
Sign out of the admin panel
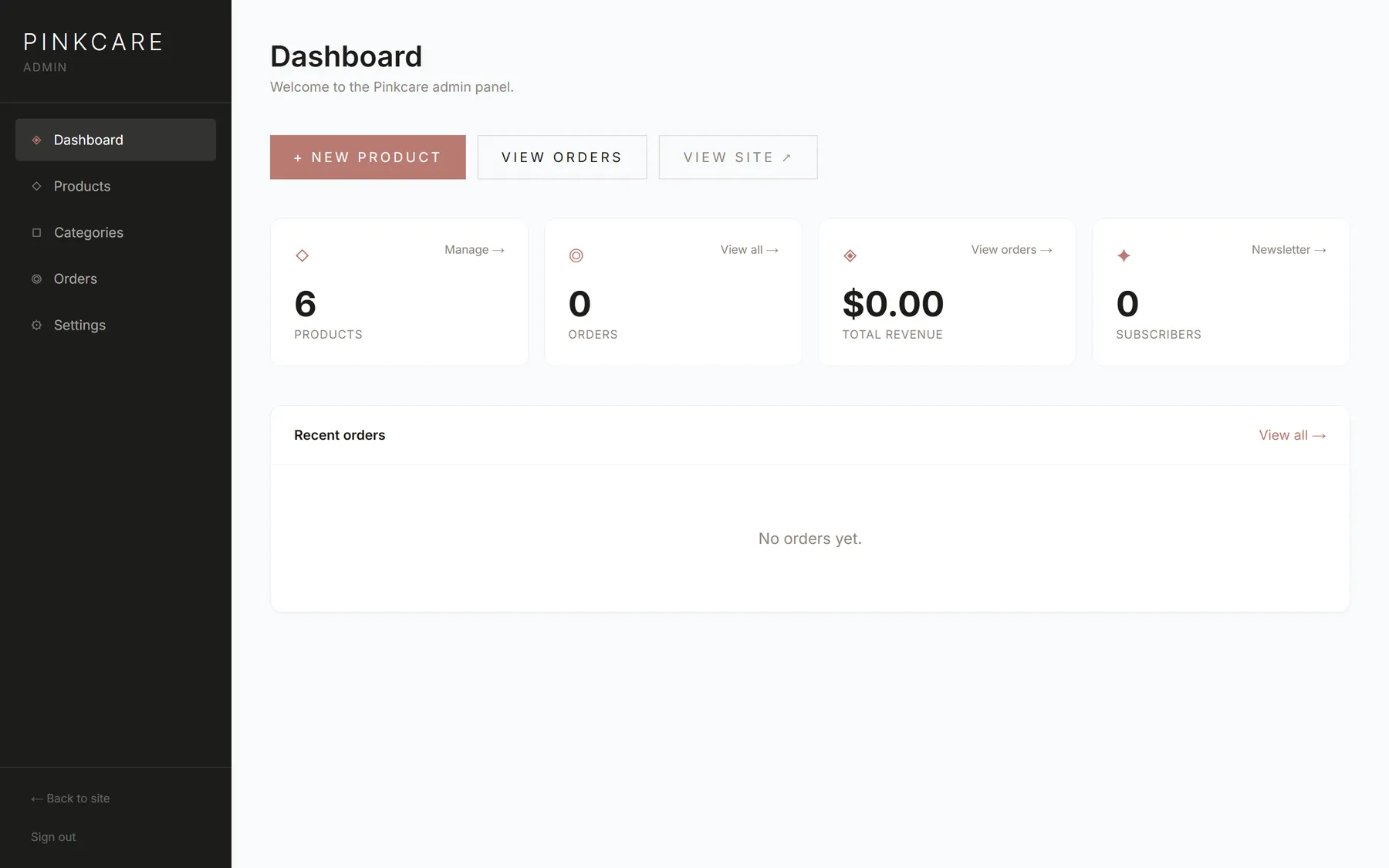click(53, 837)
